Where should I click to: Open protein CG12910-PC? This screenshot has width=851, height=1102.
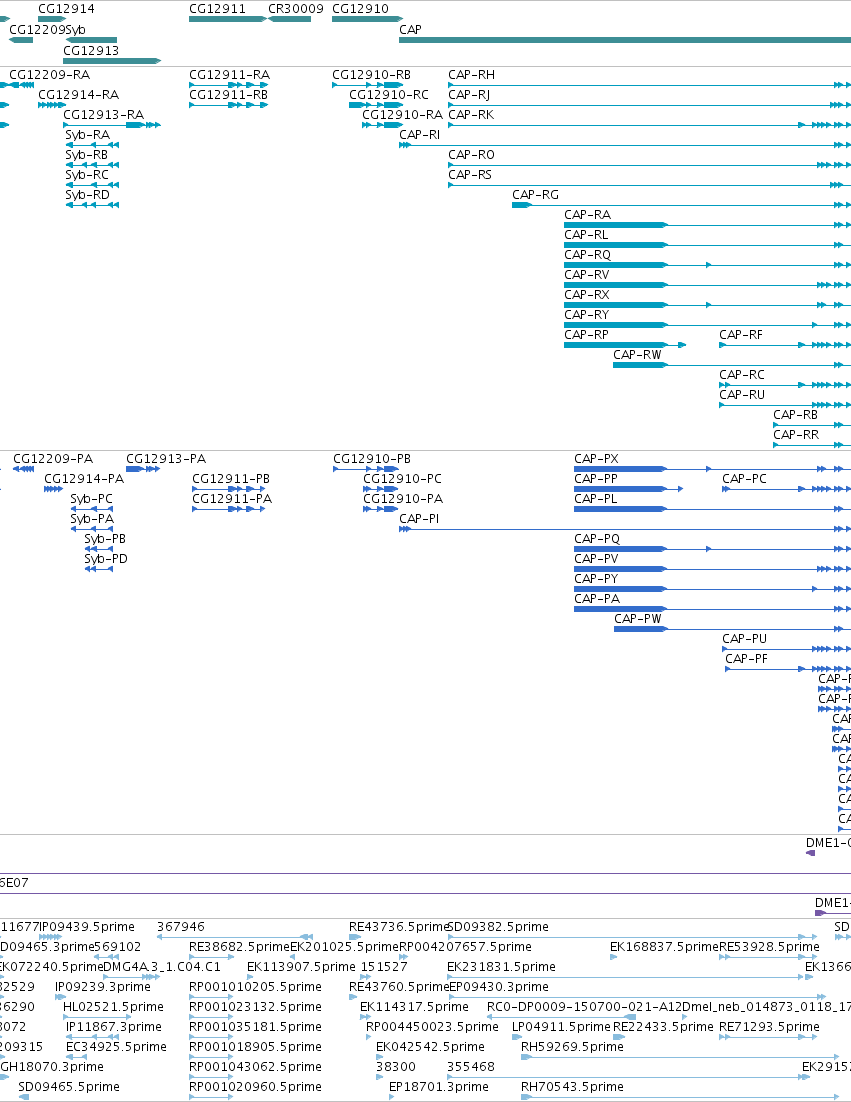(403, 479)
